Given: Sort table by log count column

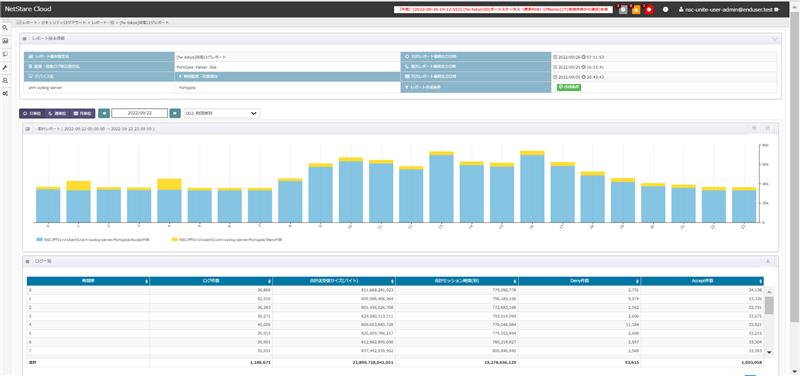Looking at the screenshot, I should [211, 281].
